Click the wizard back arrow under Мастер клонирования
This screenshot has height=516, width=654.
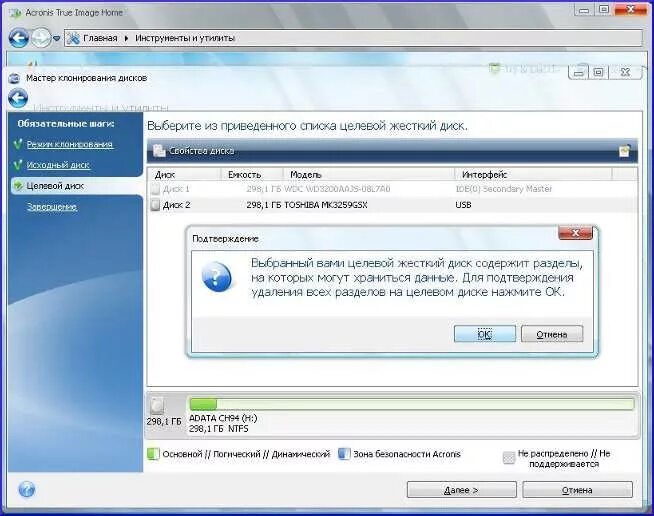(x=18, y=98)
